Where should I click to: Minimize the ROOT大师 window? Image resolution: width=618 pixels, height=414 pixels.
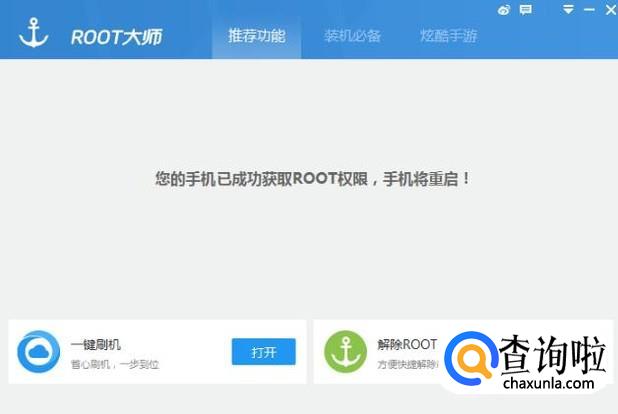(589, 9)
